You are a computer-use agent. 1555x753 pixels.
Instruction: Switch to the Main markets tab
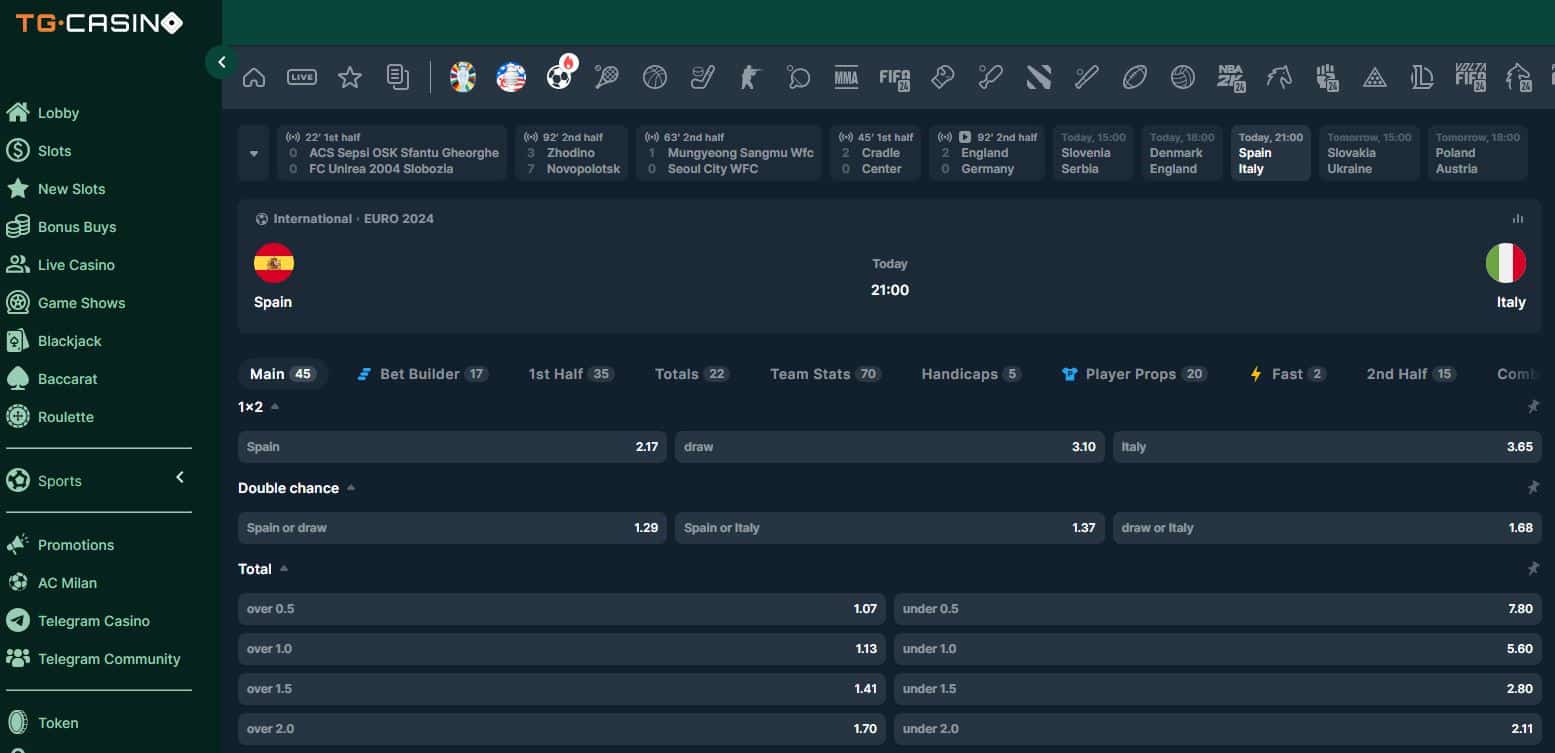(282, 374)
